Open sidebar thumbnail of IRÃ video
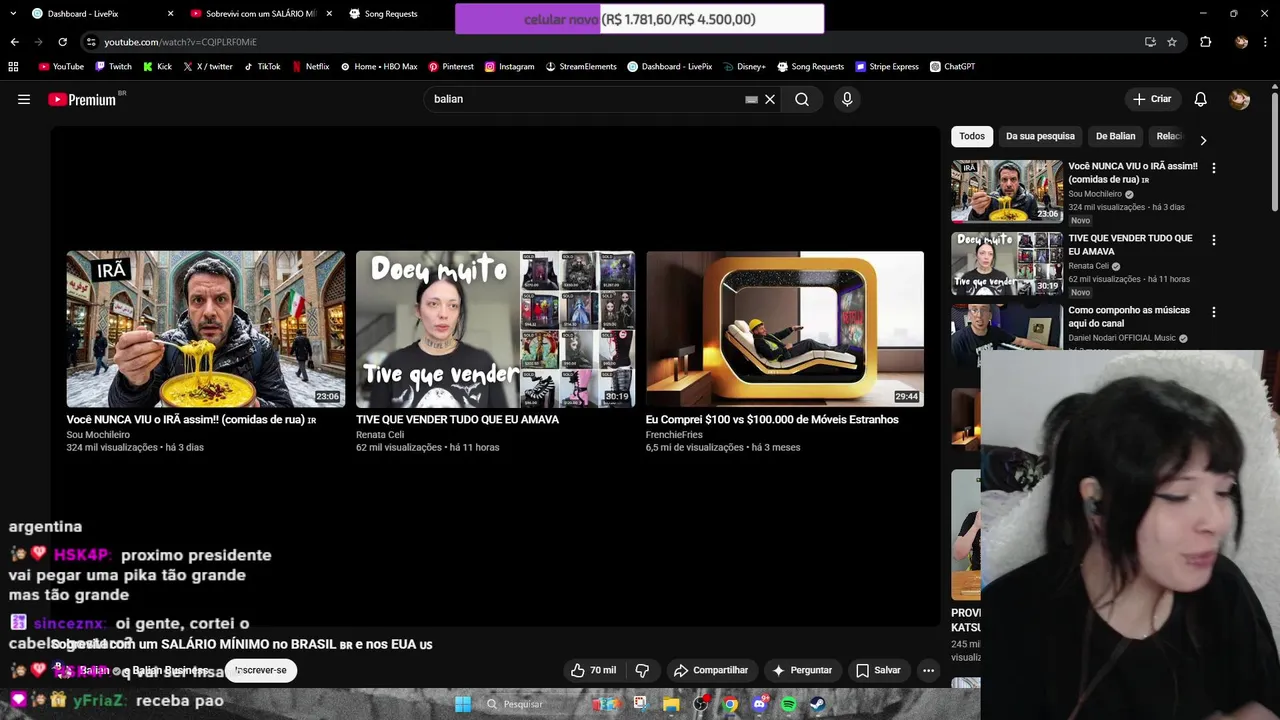Viewport: 1280px width, 720px height. pyautogui.click(x=1007, y=191)
